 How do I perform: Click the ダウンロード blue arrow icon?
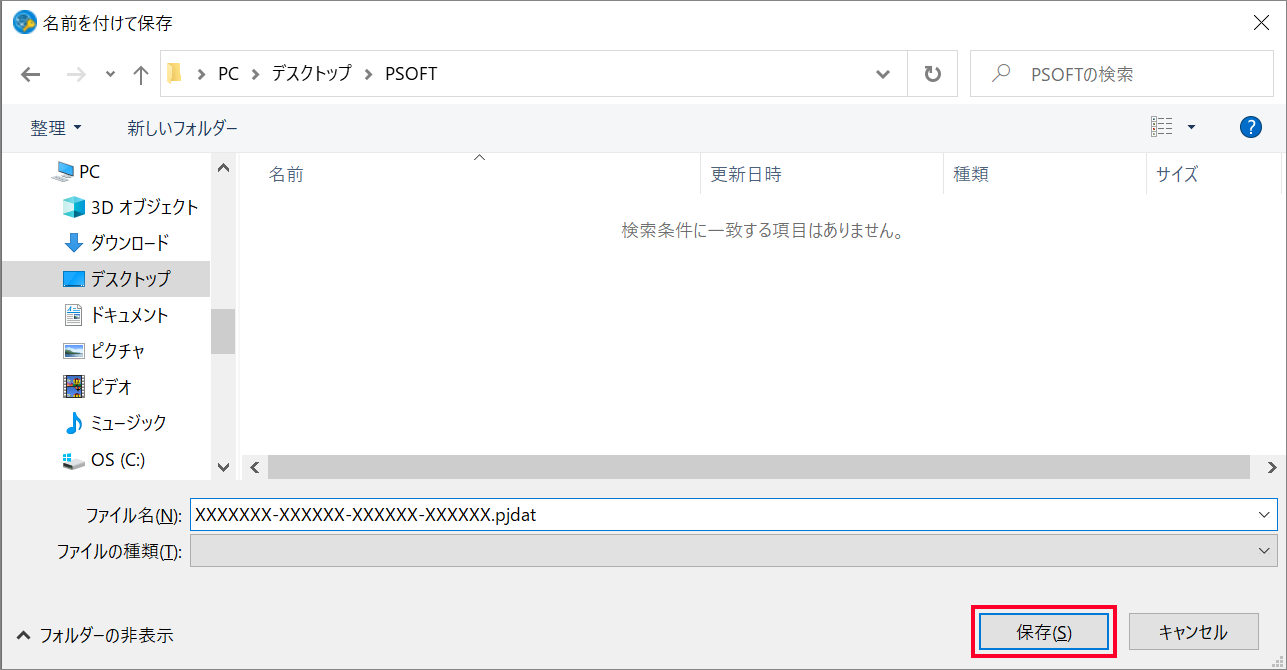point(74,243)
